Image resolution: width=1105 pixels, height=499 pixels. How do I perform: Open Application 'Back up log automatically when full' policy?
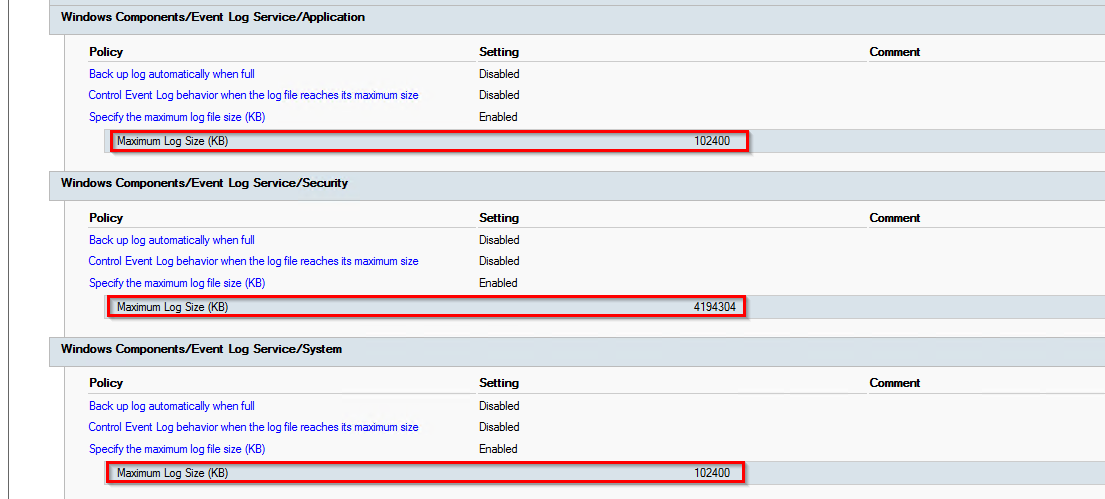172,74
